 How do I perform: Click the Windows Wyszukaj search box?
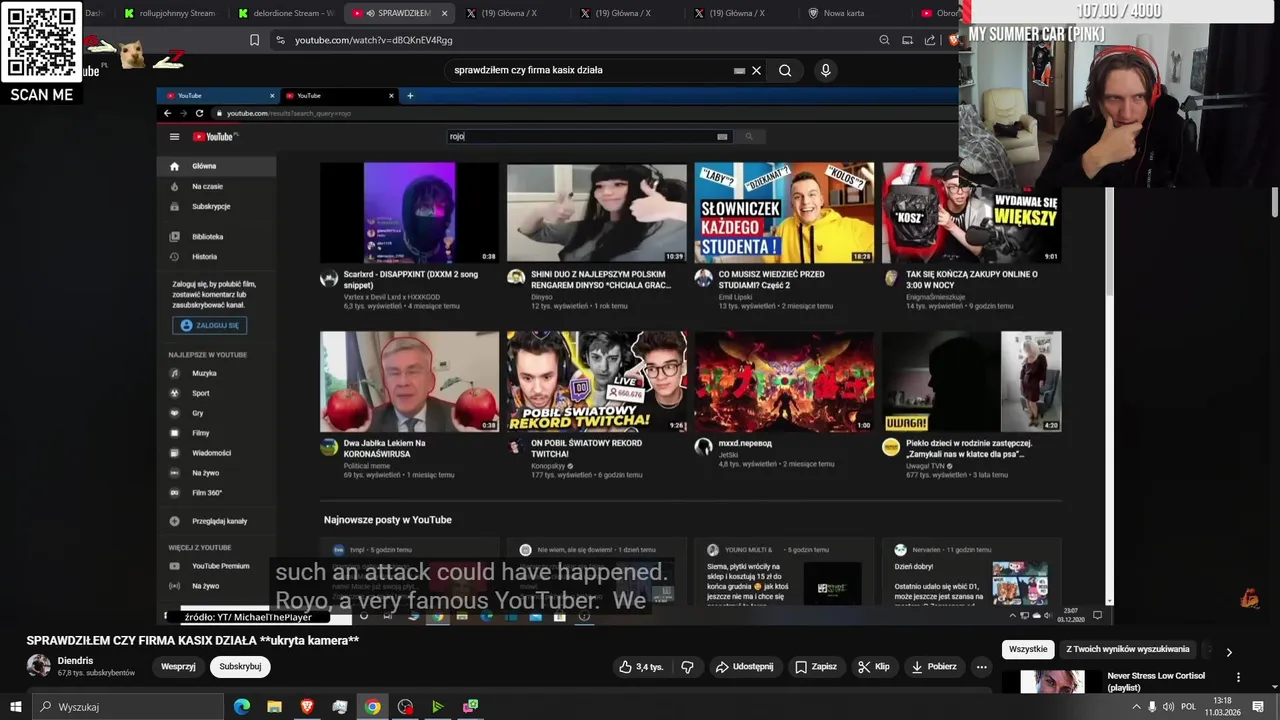coord(128,707)
